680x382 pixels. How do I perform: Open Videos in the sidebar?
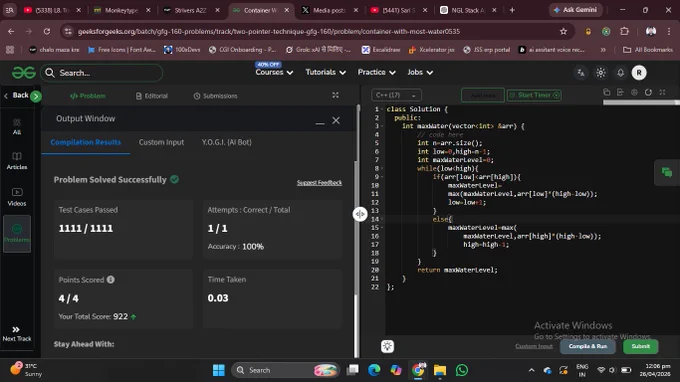tap(16, 197)
